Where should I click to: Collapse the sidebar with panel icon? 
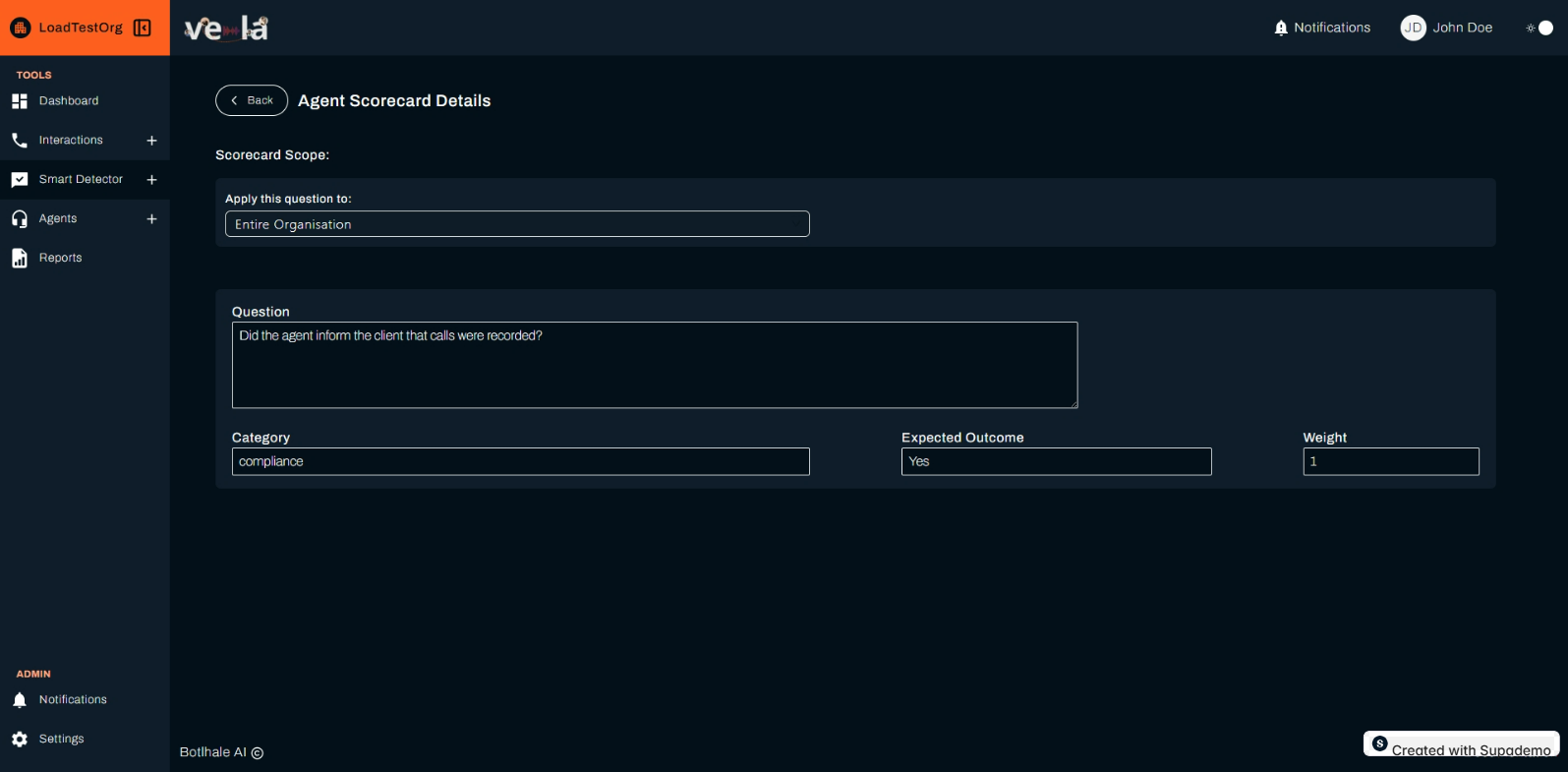[x=143, y=28]
